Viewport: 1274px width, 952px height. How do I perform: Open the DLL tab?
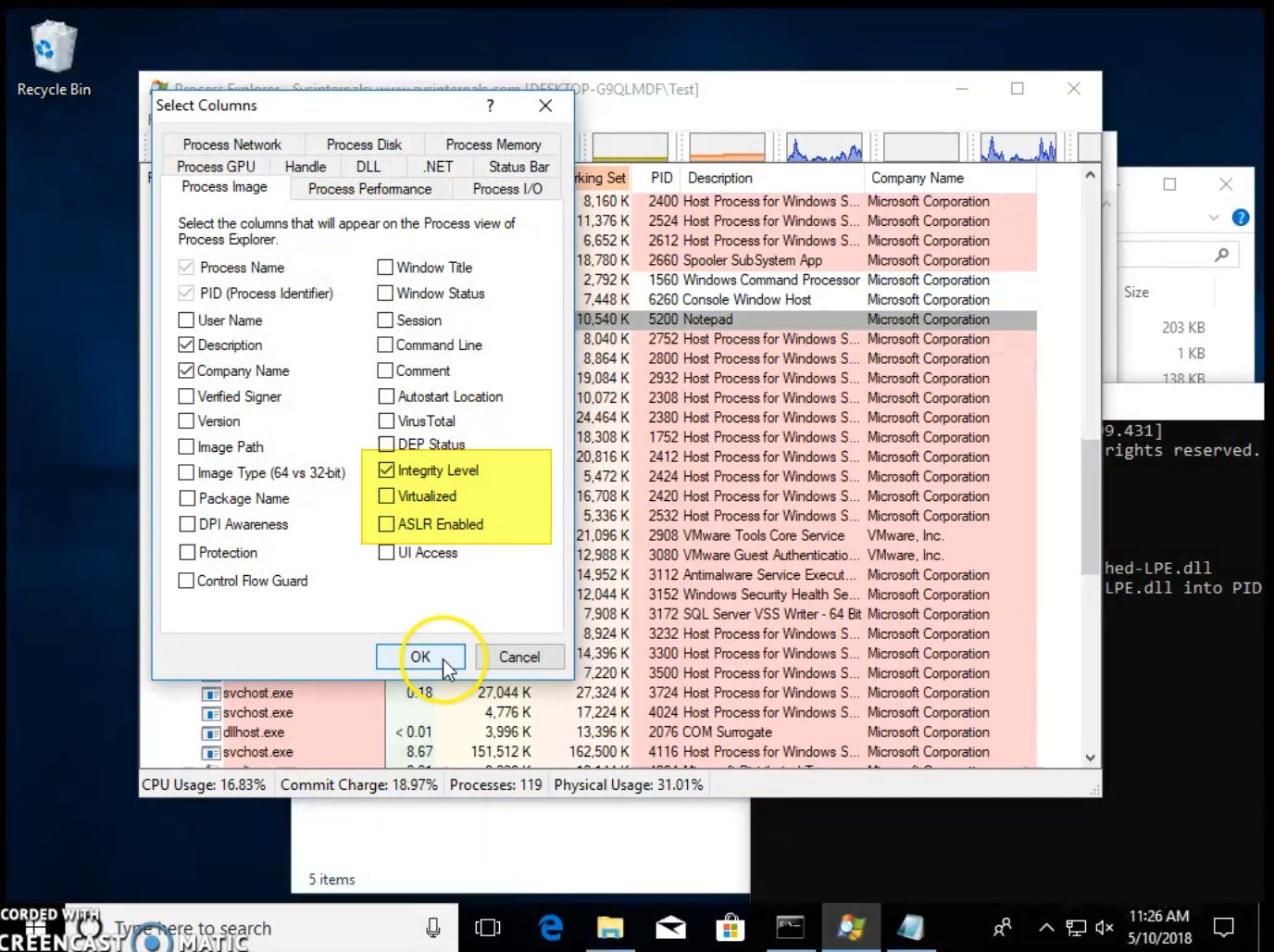(368, 167)
